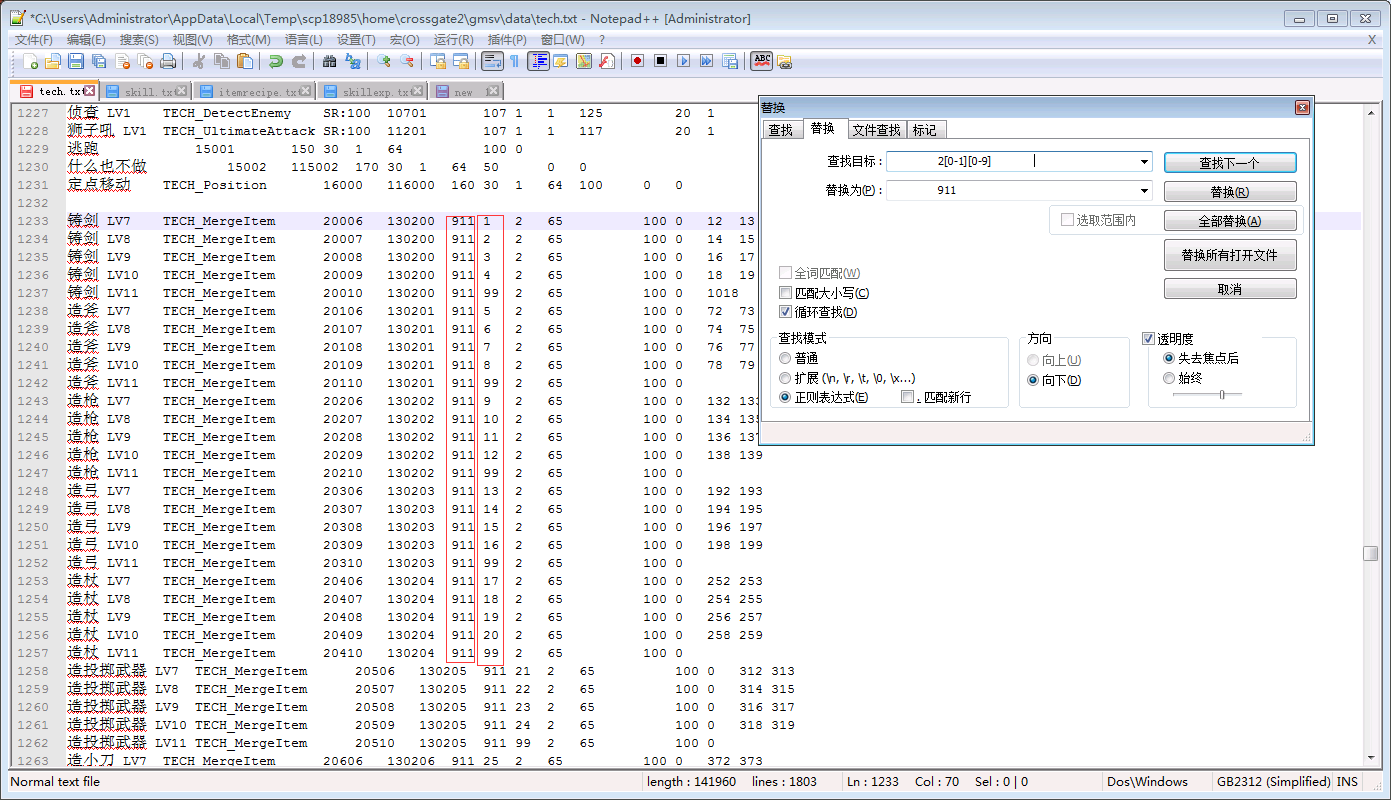The width and height of the screenshot is (1391, 800).
Task: Click the Undo toolbar icon
Action: [276, 62]
